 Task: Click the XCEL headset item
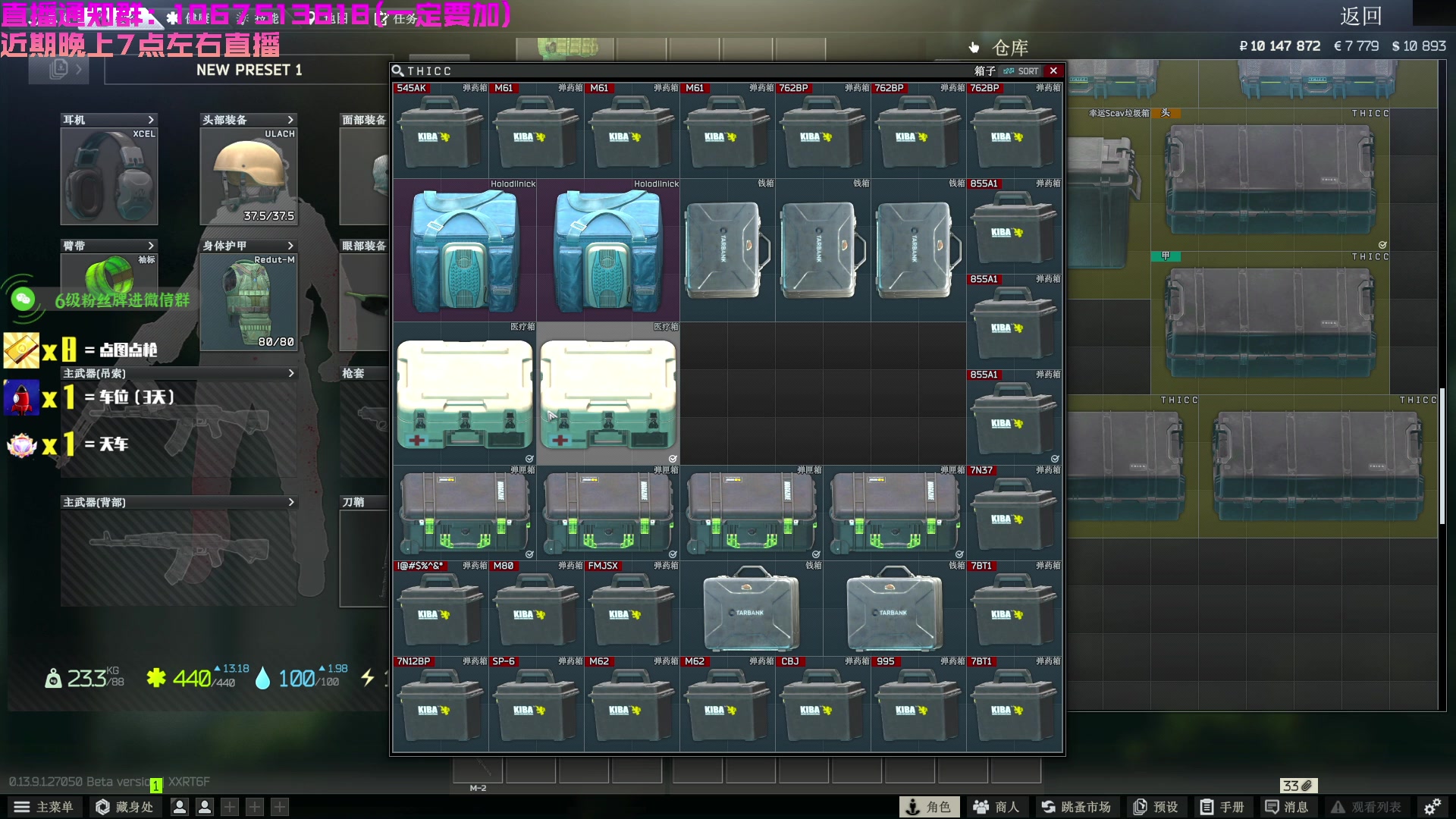tap(109, 176)
